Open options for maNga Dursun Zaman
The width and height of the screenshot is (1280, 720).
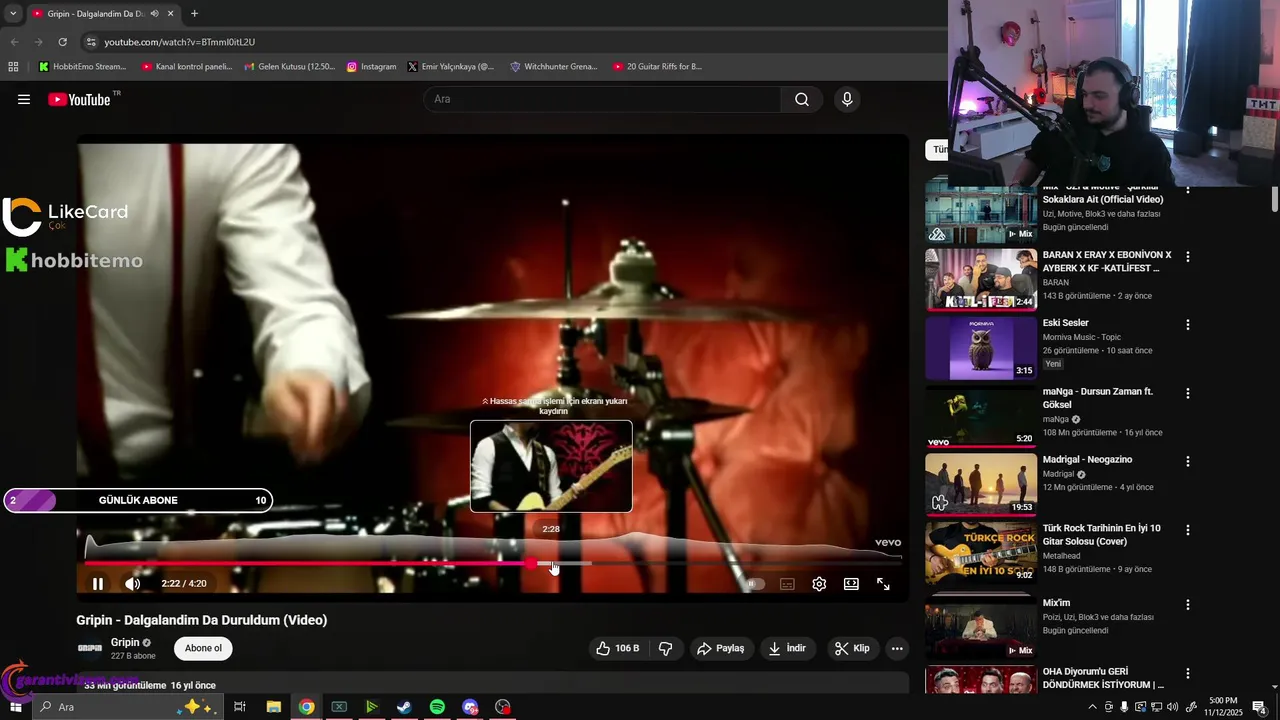1188,393
